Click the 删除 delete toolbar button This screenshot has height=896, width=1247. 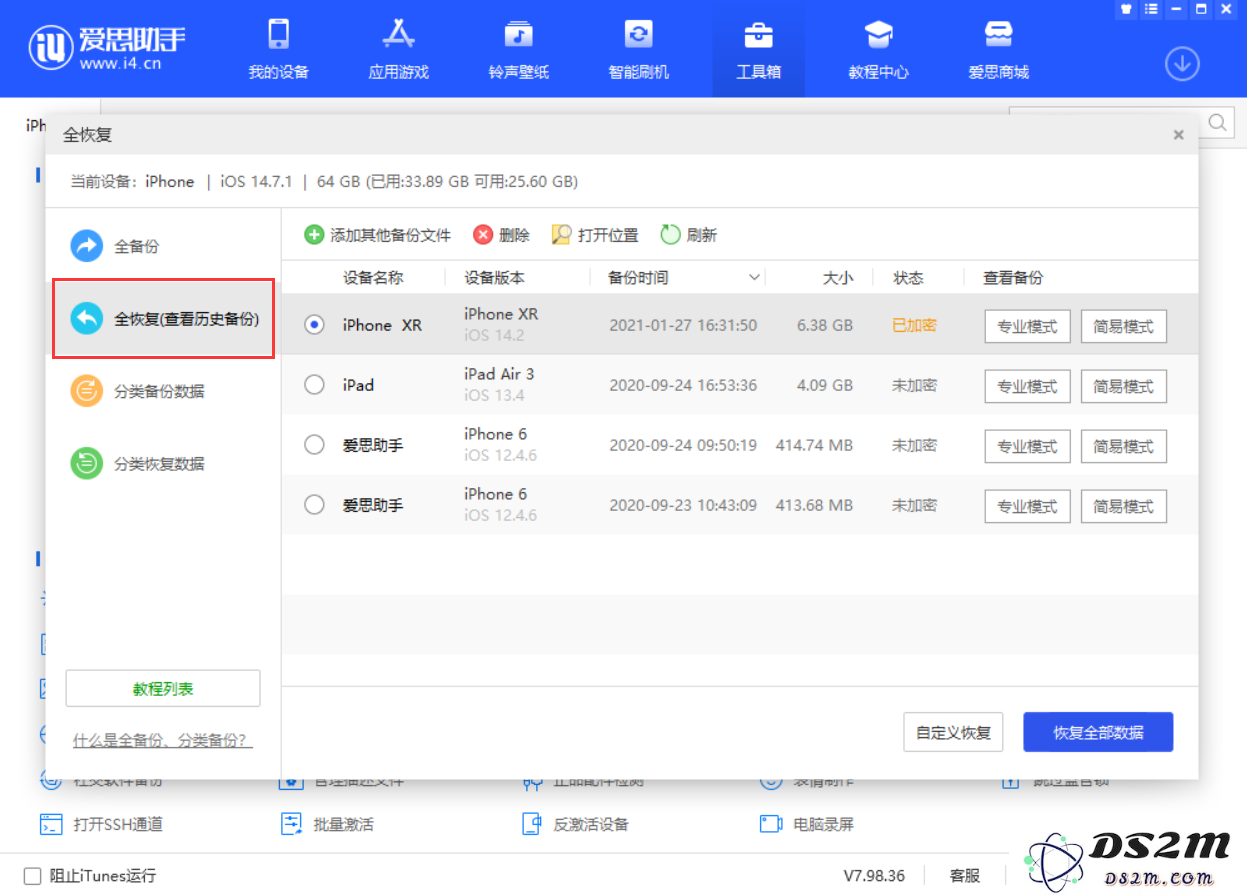(501, 235)
